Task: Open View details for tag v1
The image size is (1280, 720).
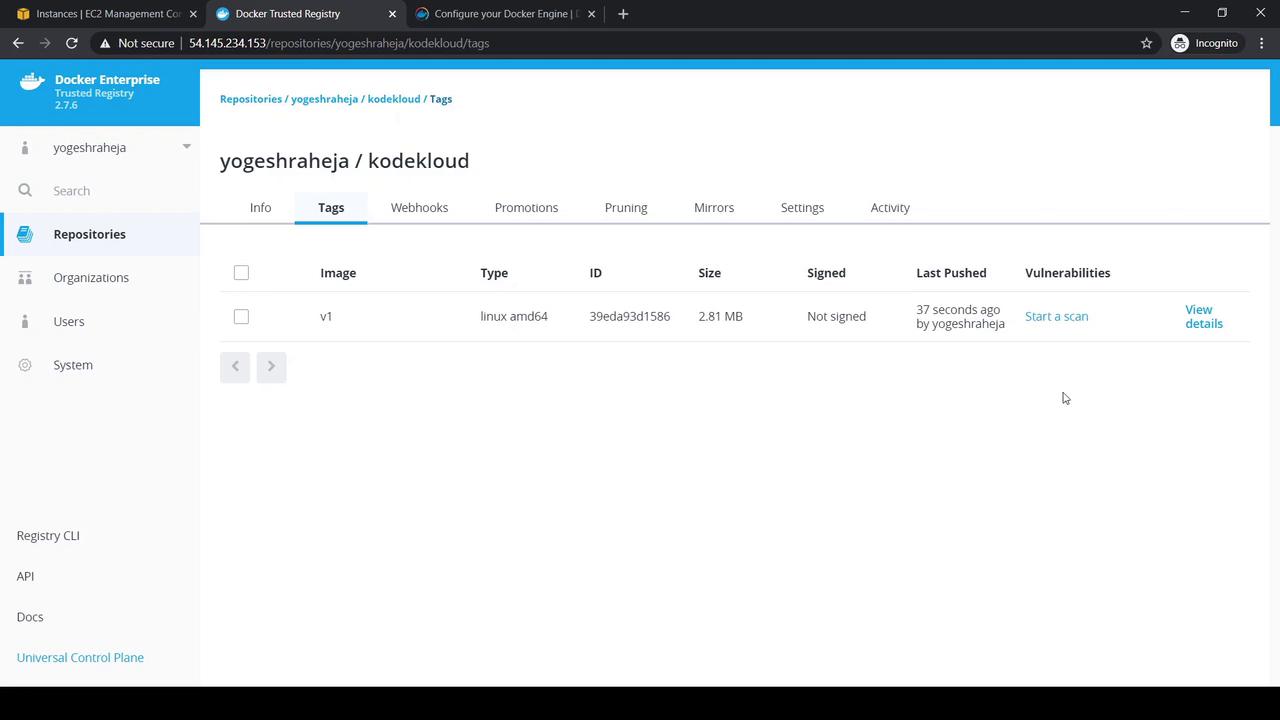Action: (x=1204, y=317)
